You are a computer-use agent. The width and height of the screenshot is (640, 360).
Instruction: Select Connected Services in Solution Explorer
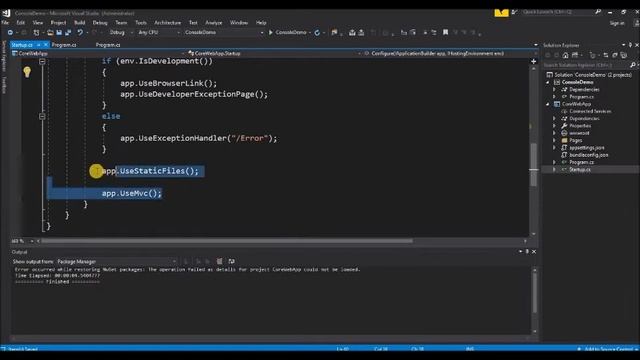[590, 111]
